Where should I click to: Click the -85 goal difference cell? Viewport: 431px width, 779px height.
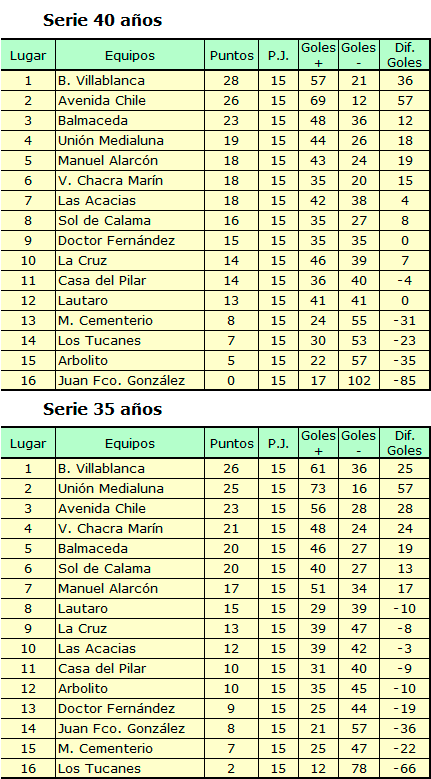click(x=405, y=381)
